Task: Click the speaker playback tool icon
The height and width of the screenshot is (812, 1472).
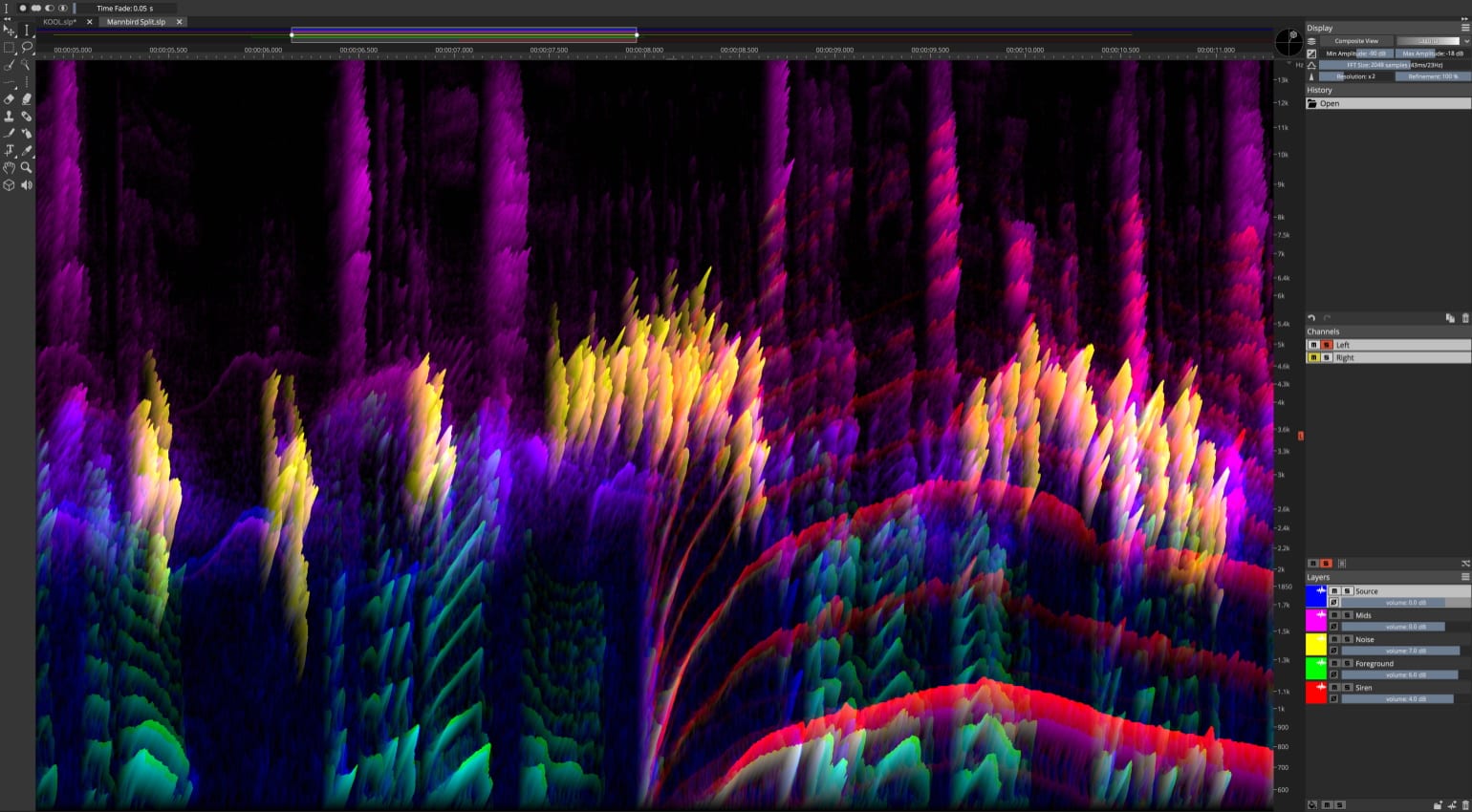Action: pos(27,185)
